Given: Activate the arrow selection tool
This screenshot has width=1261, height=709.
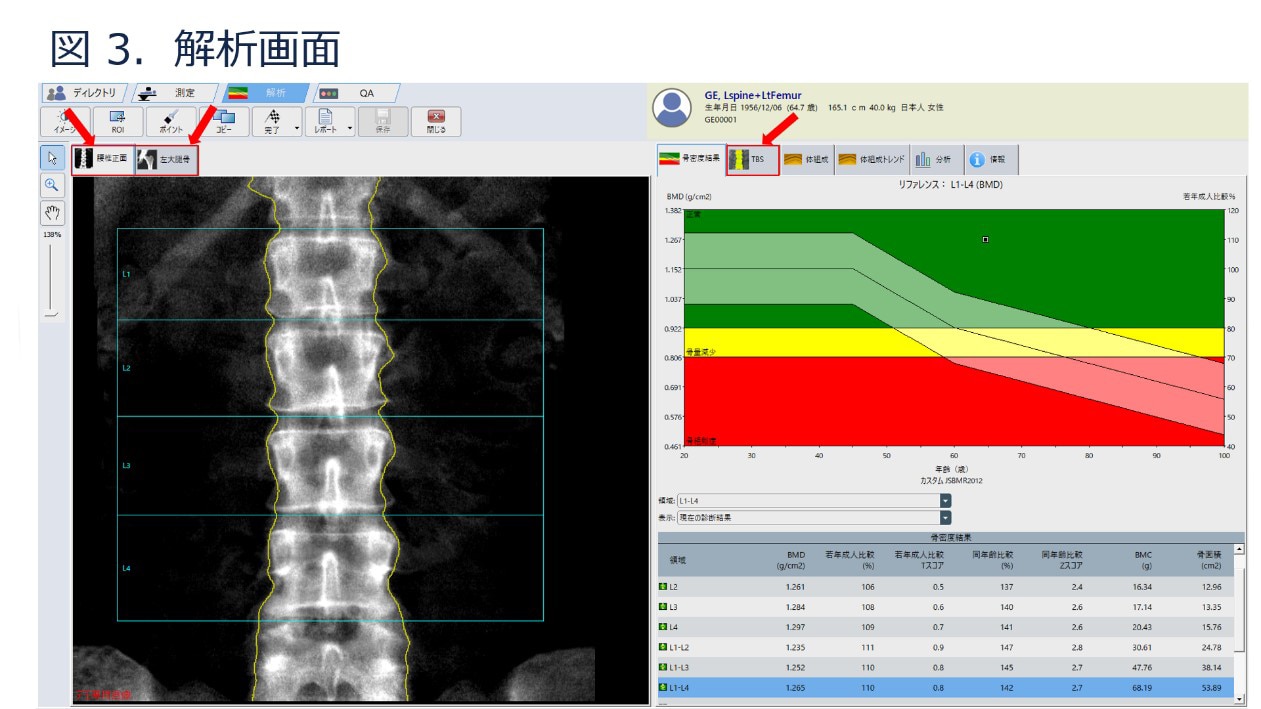Looking at the screenshot, I should (x=52, y=157).
